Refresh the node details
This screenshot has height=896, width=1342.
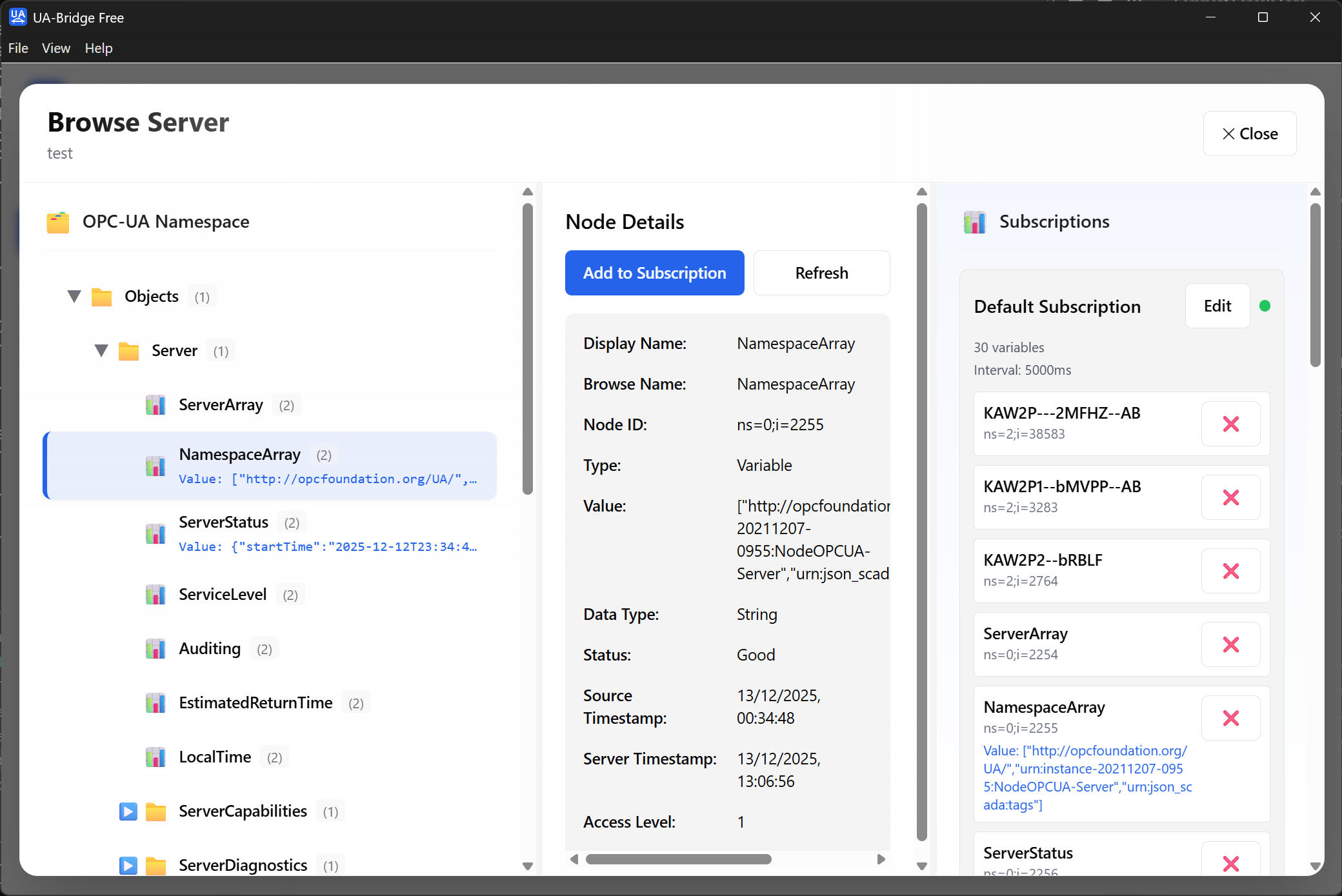(x=821, y=273)
